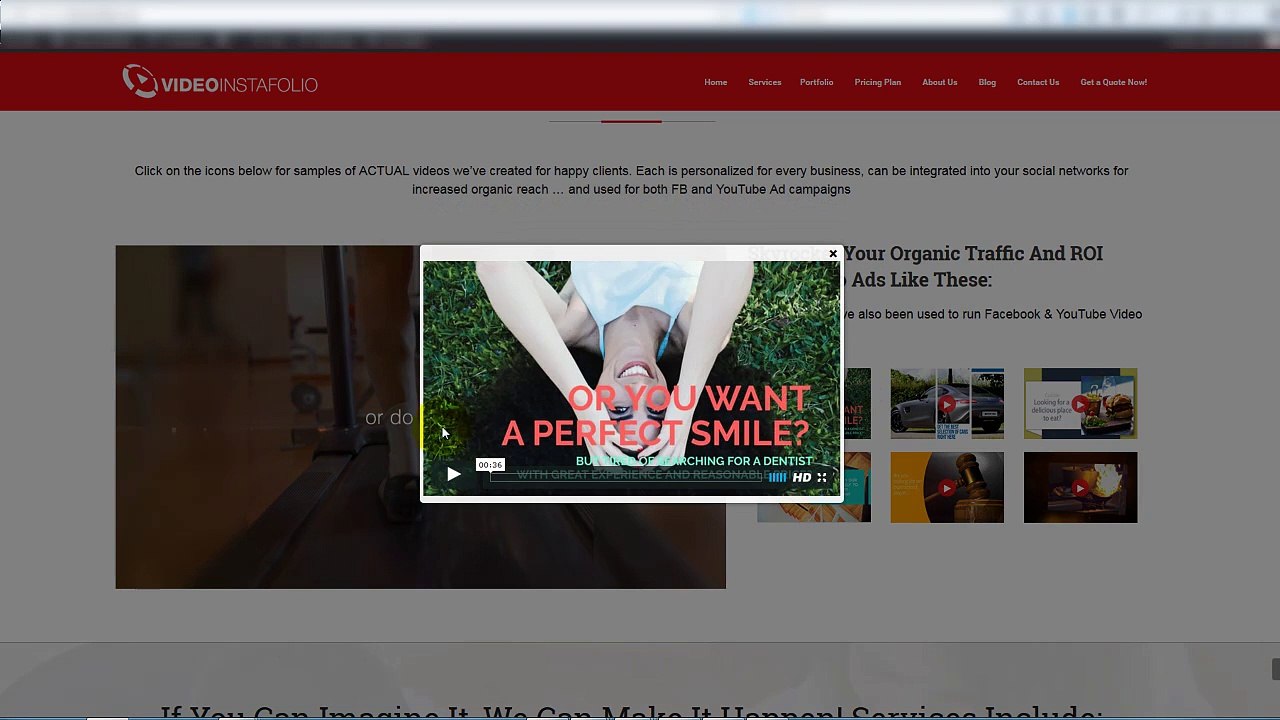Open the Blog page
Screen dimensions: 1280x720
click(x=987, y=82)
